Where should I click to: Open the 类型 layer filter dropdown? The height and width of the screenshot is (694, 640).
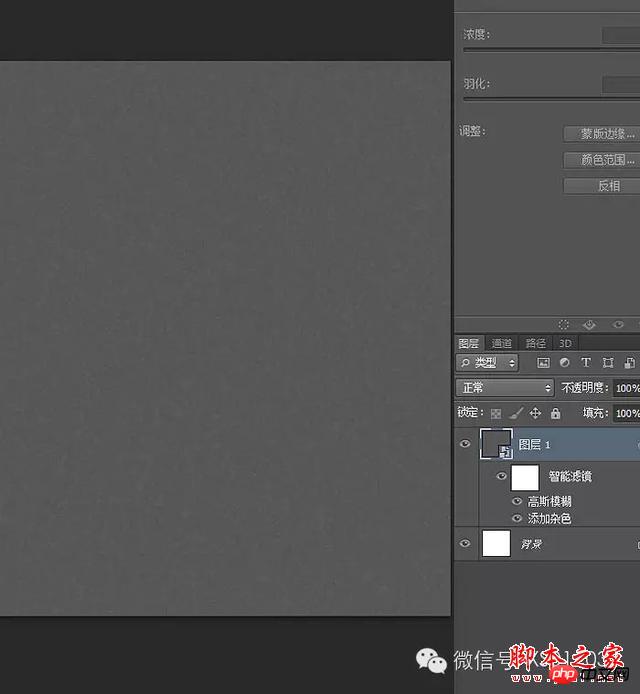pyautogui.click(x=487, y=363)
